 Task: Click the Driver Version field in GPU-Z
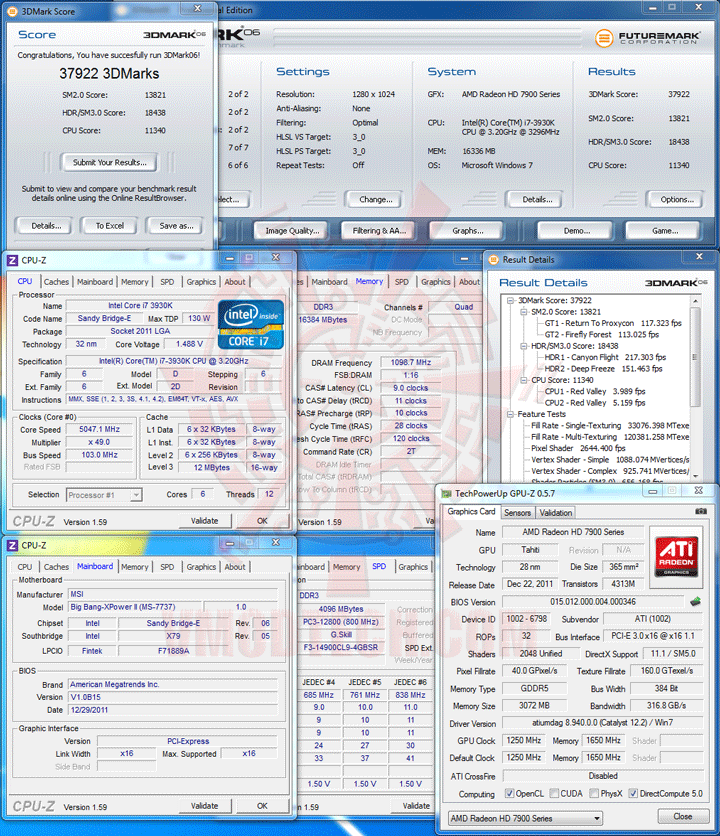click(602, 722)
